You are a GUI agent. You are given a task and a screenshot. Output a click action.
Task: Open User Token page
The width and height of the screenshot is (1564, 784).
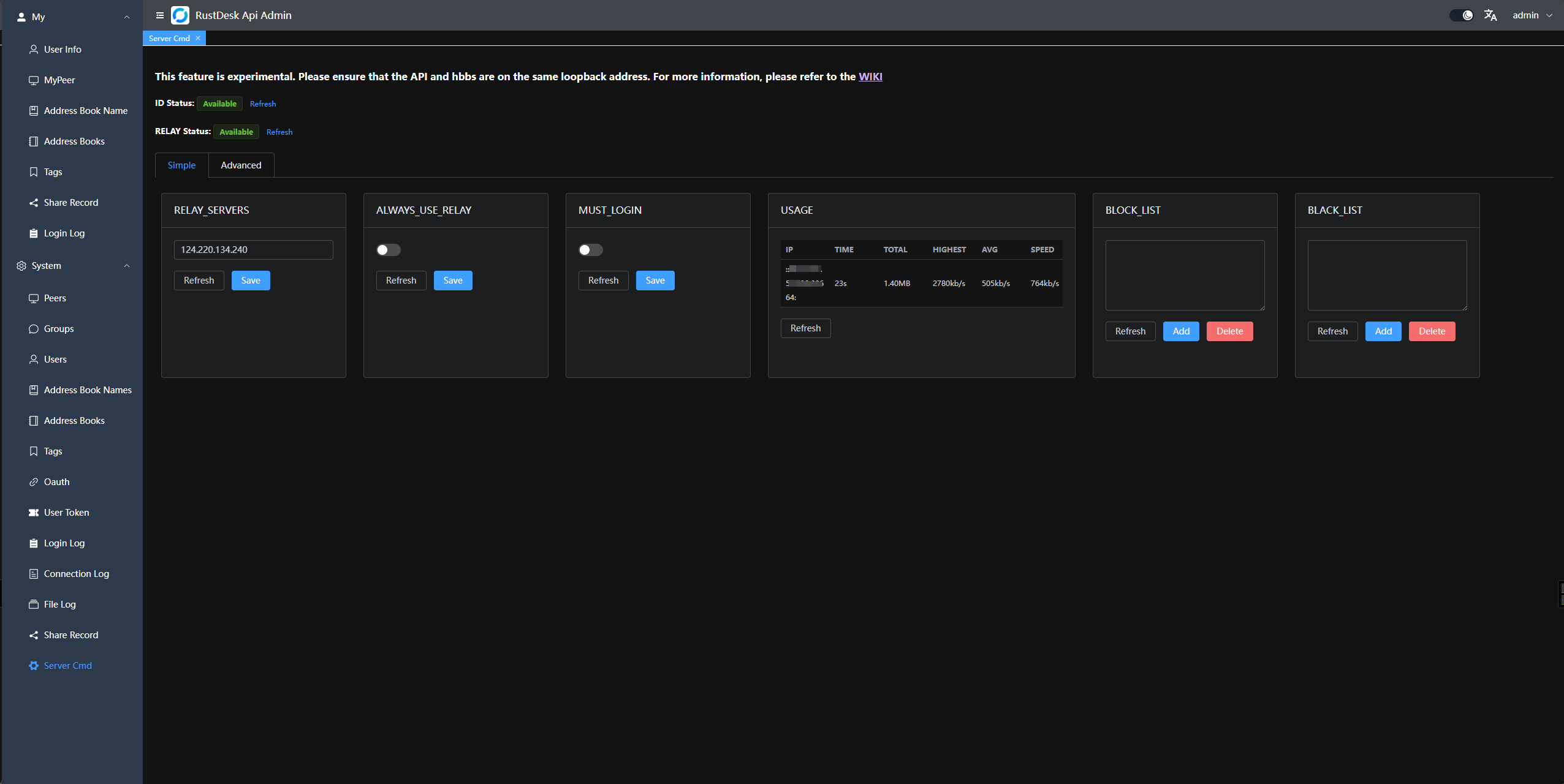click(66, 513)
